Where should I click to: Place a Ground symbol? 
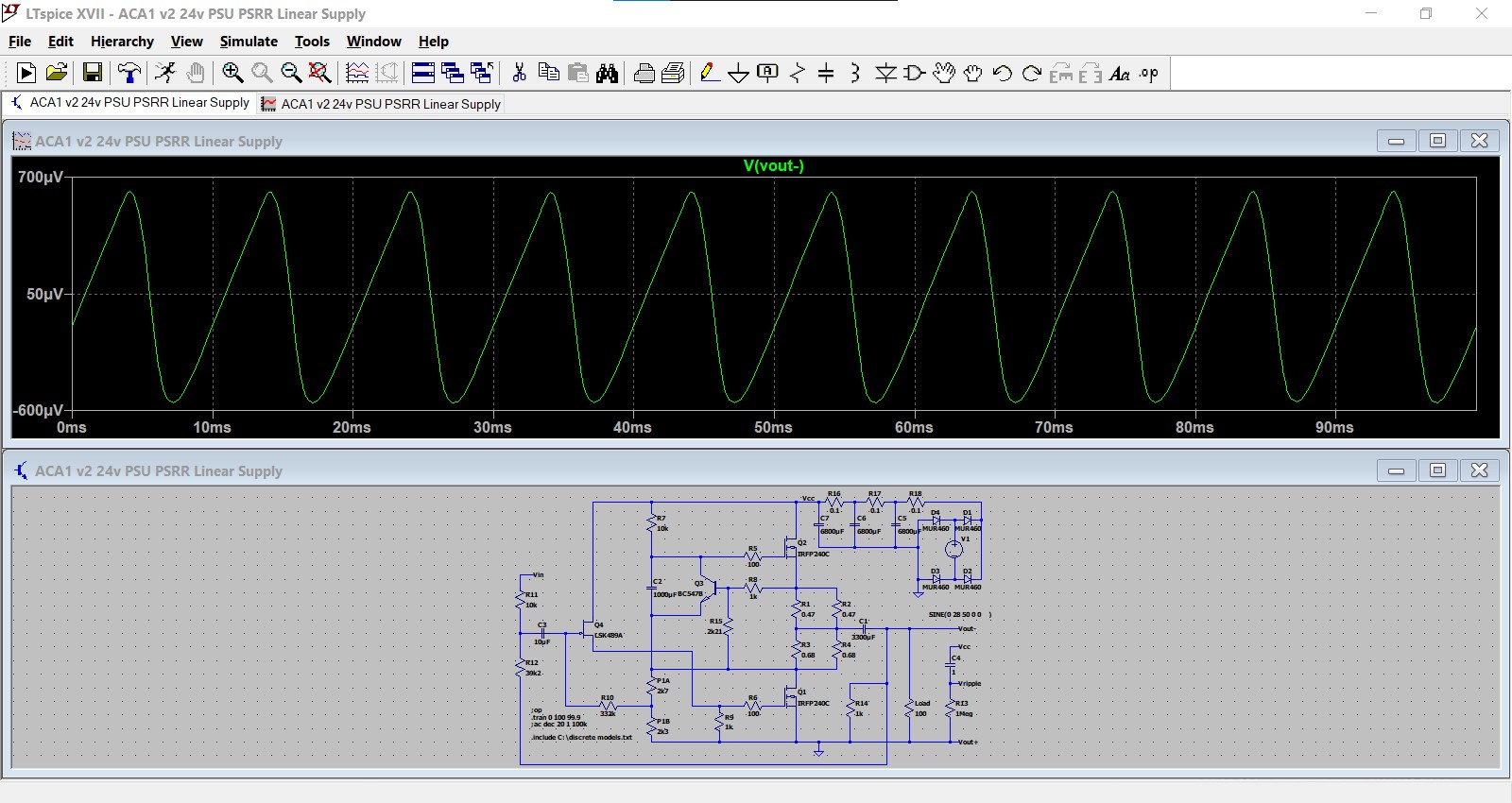pos(739,73)
